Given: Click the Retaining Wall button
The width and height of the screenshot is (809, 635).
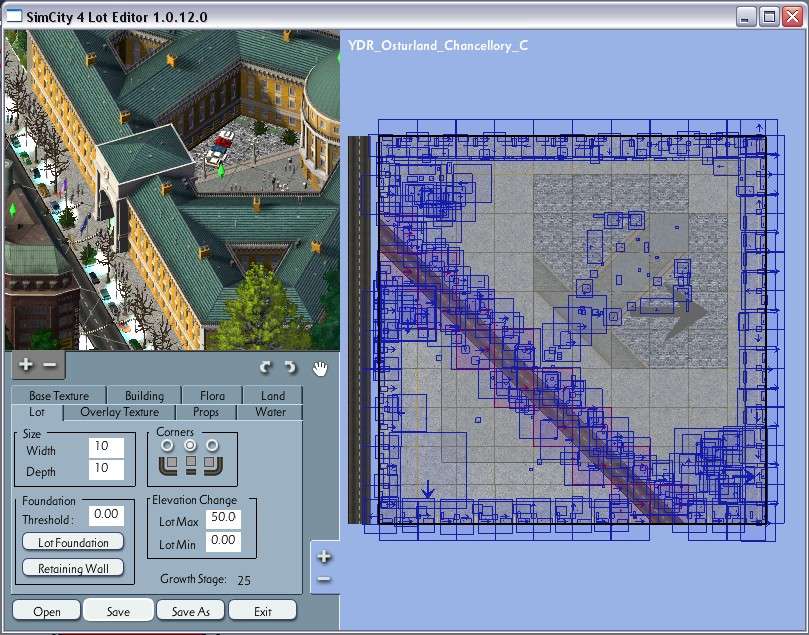Looking at the screenshot, I should coord(73,568).
